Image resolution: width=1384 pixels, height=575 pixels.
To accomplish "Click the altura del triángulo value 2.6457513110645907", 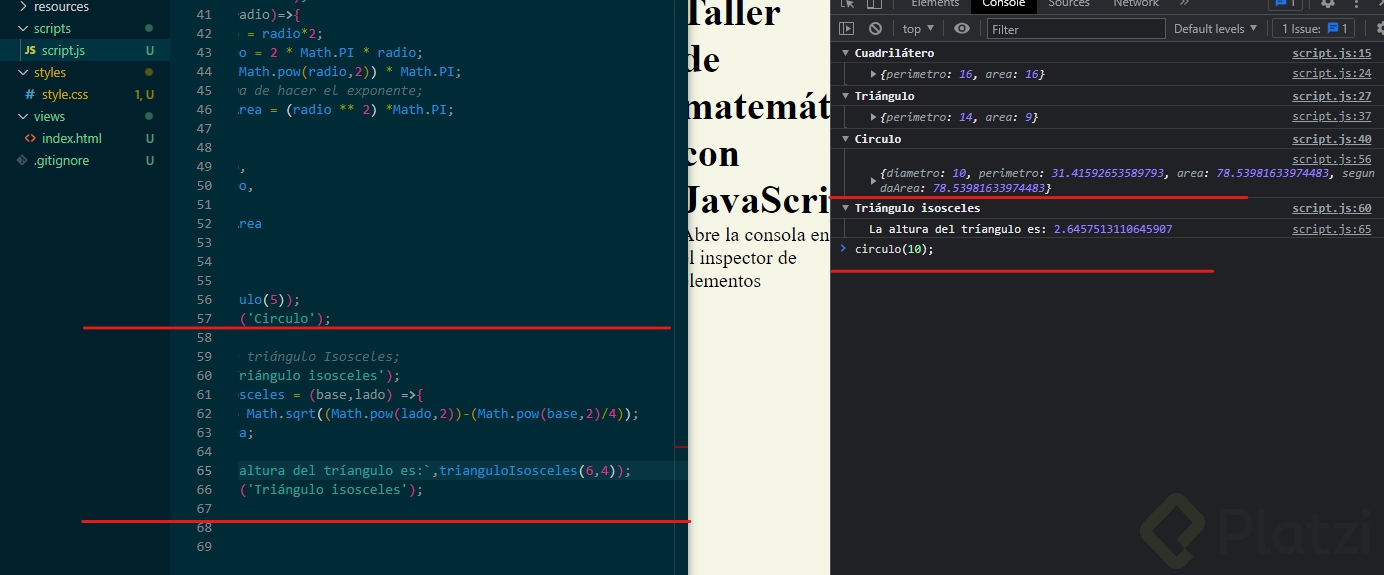I will click(1113, 229).
